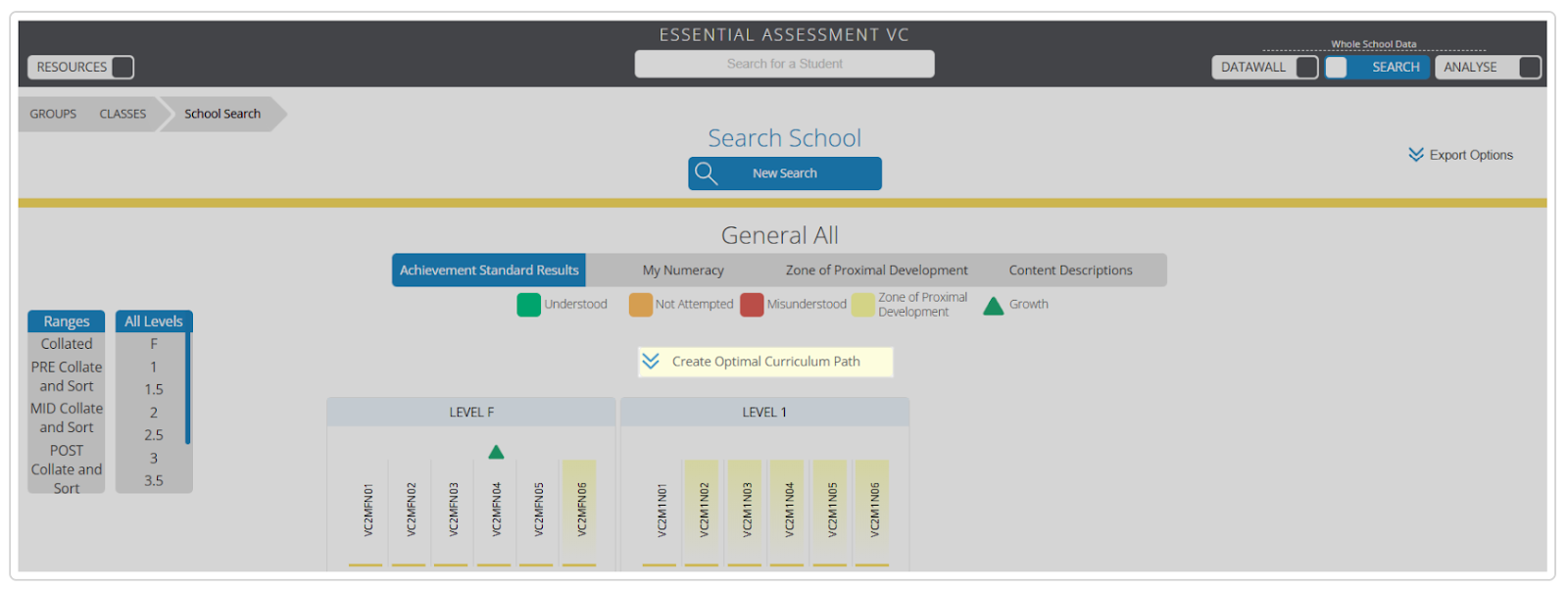Click the green Understood swatch
Image resolution: width=1568 pixels, height=589 pixels.
pyautogui.click(x=529, y=305)
